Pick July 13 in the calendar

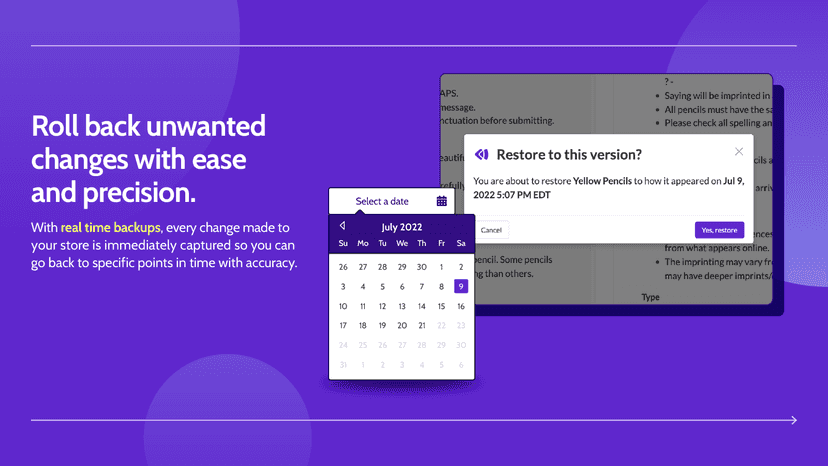(x=402, y=306)
